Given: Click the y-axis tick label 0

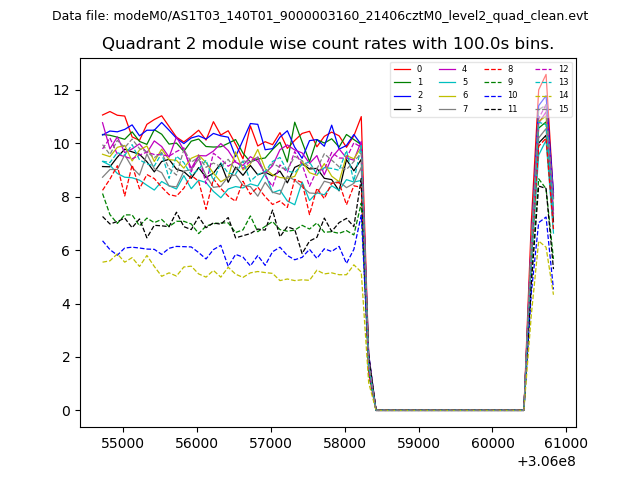Looking at the screenshot, I should pyautogui.click(x=66, y=411).
